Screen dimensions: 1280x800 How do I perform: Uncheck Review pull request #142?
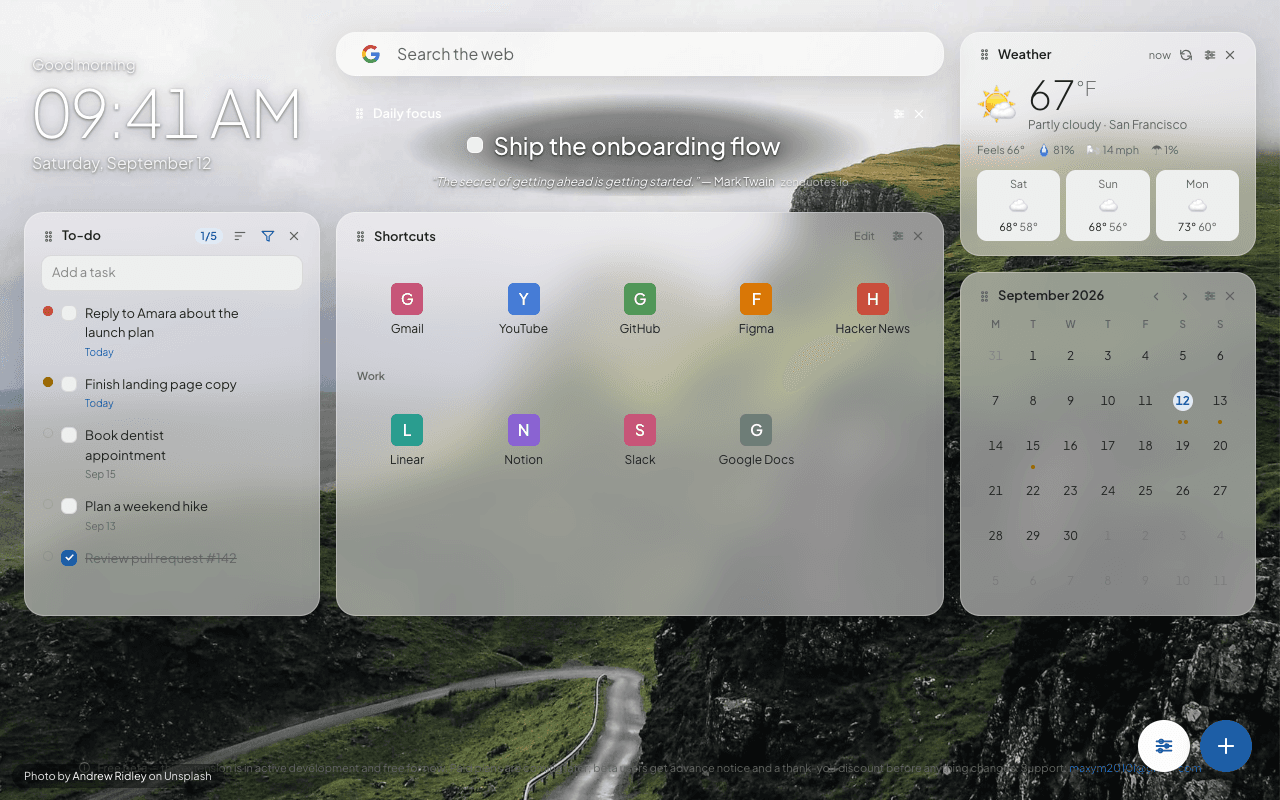69,558
